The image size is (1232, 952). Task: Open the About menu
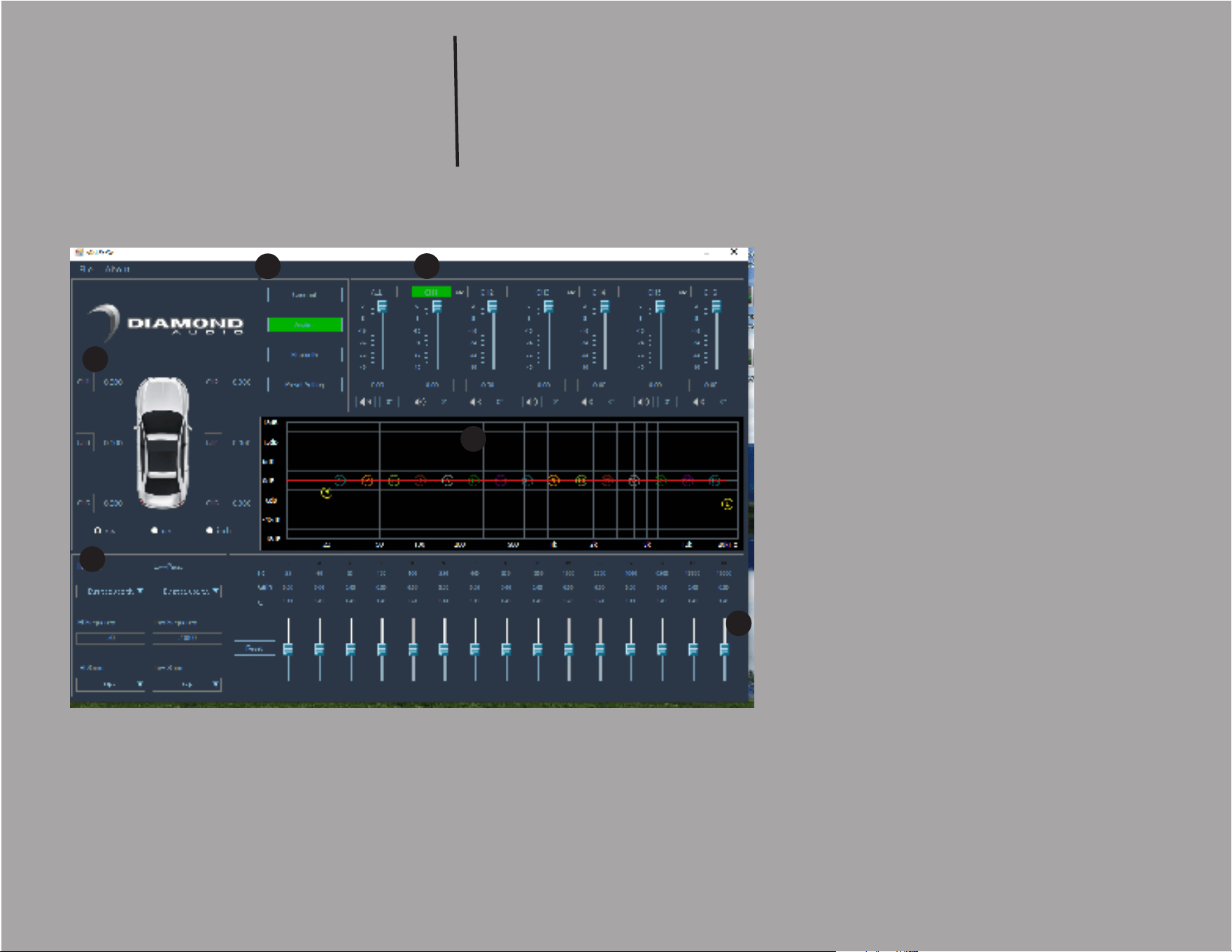click(118, 269)
